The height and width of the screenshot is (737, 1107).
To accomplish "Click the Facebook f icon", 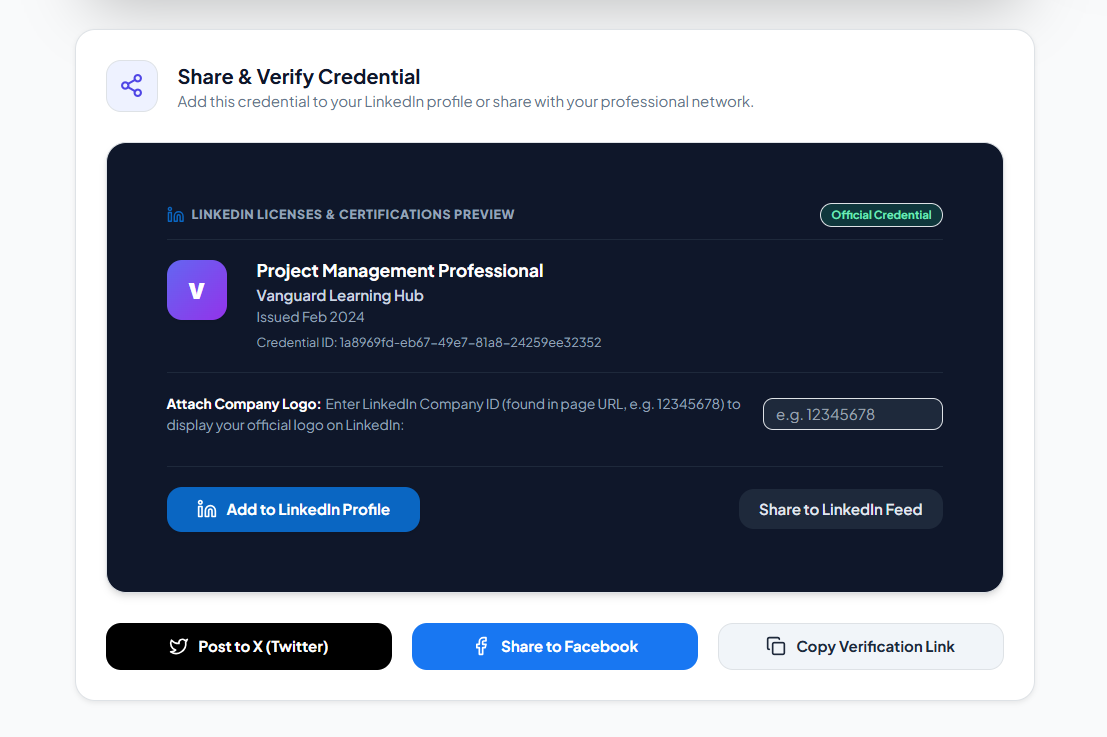I will point(481,647).
